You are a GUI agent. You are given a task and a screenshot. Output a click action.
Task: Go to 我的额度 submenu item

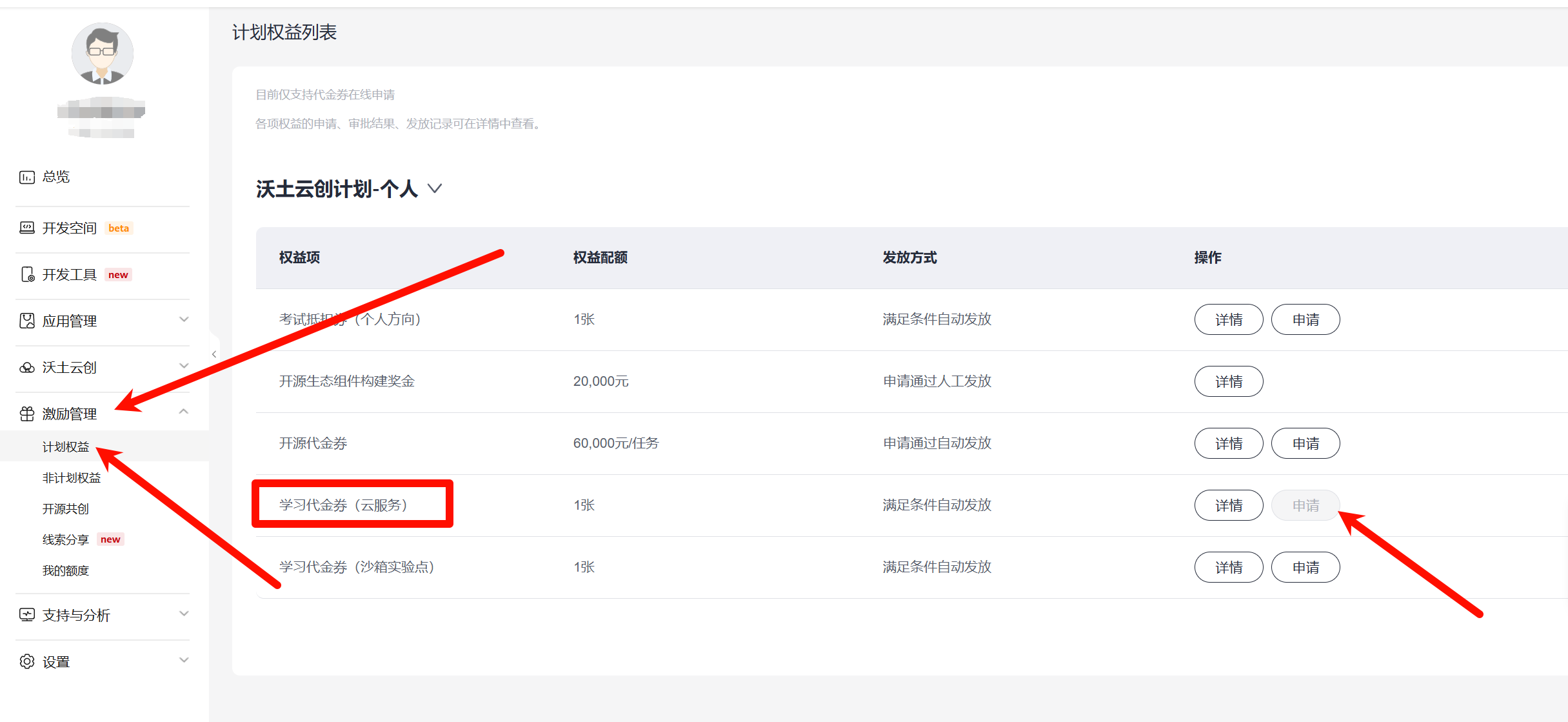pos(65,570)
